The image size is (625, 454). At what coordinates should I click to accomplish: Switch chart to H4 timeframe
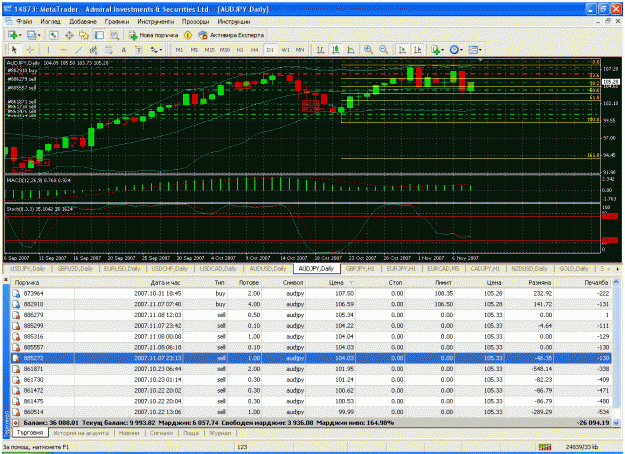255,50
